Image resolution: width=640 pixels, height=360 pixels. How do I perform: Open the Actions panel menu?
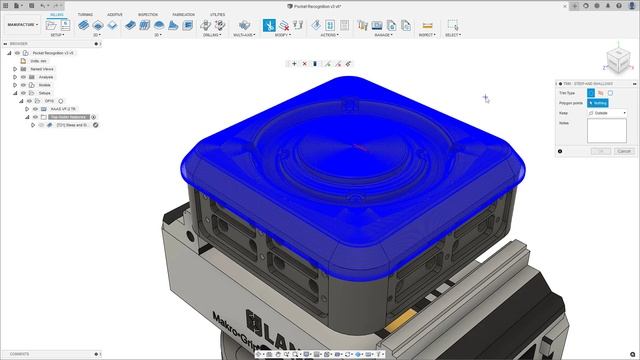(x=329, y=35)
